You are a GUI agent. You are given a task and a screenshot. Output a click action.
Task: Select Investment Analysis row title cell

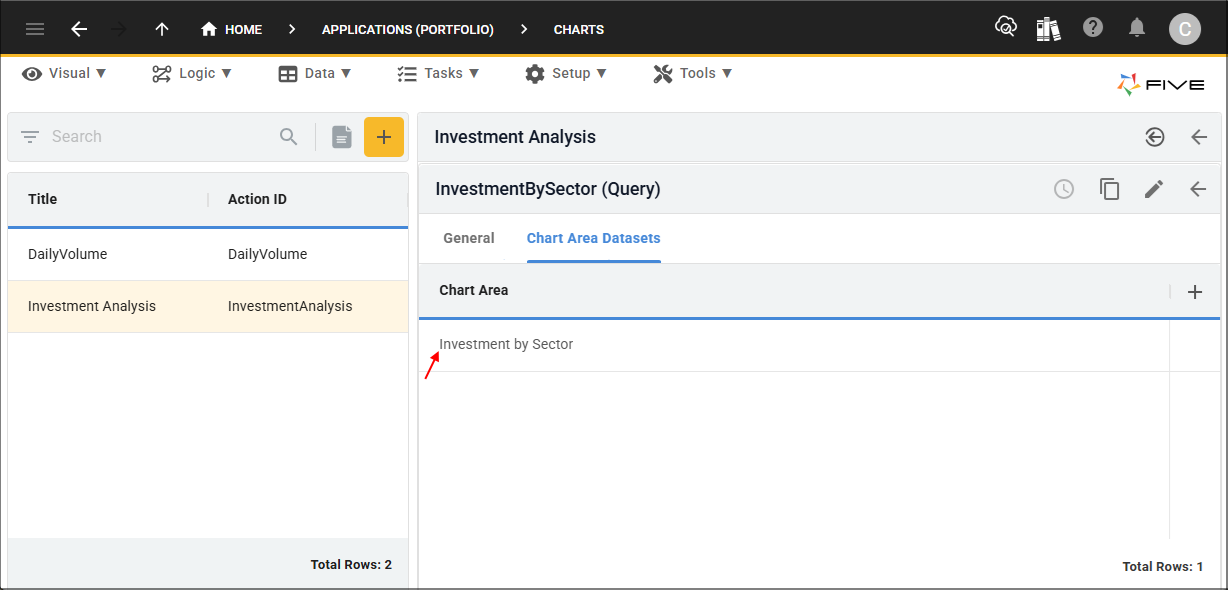92,306
